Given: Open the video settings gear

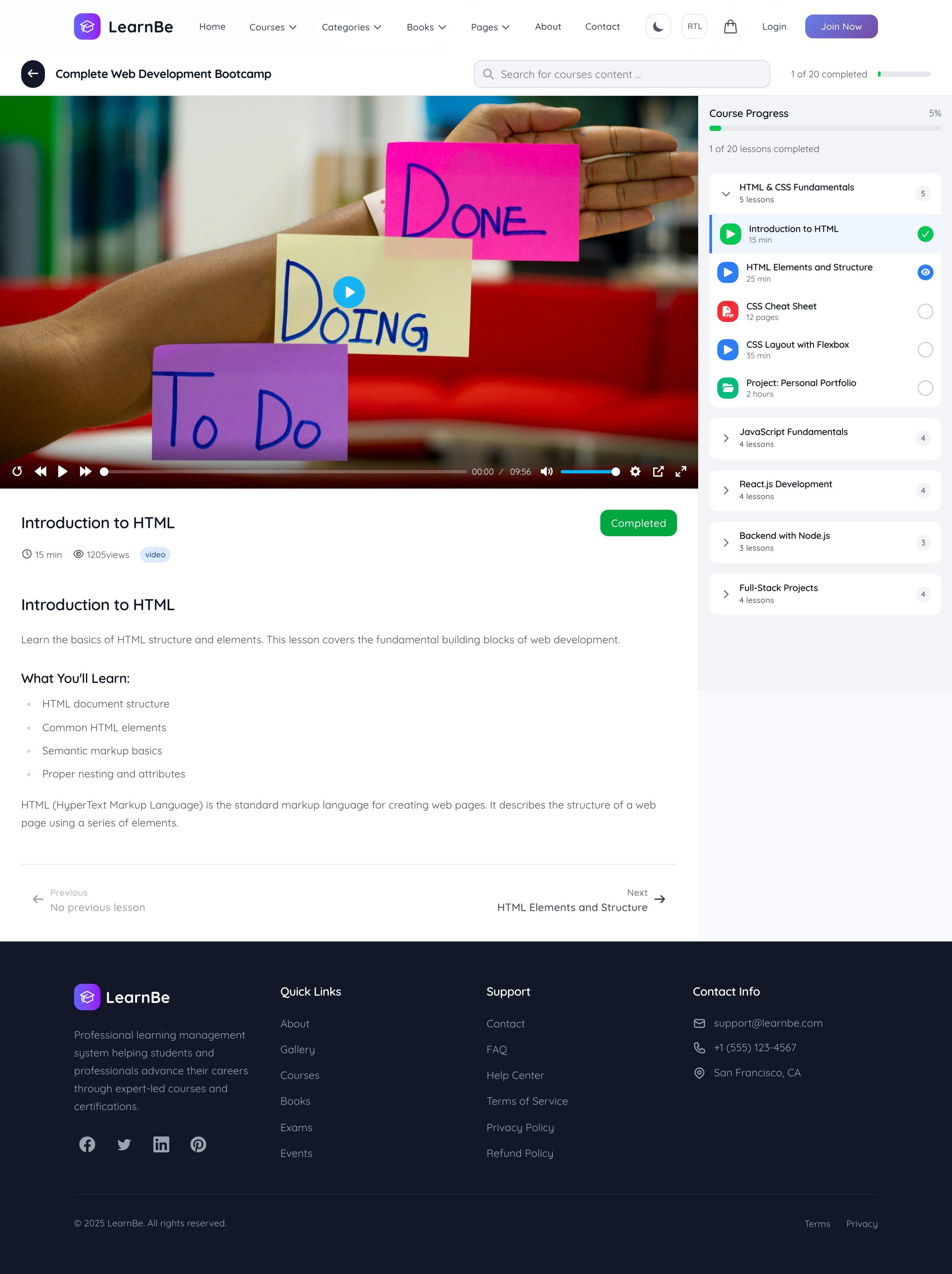Looking at the screenshot, I should pos(635,472).
